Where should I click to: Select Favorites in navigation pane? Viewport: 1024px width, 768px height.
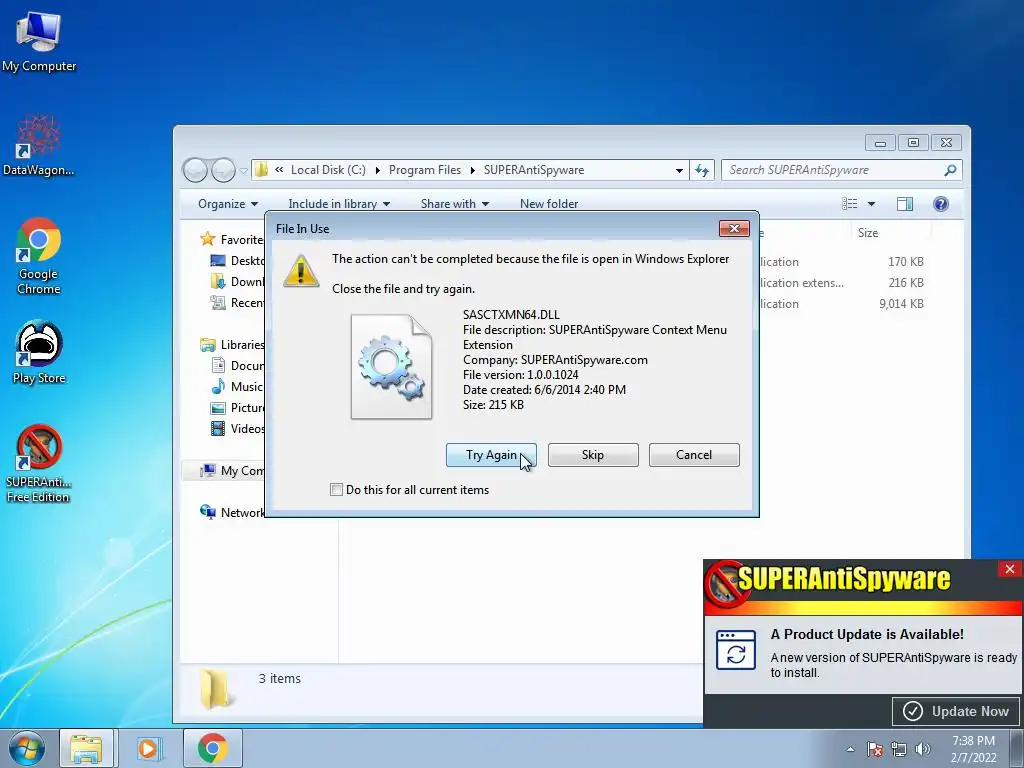(x=232, y=240)
